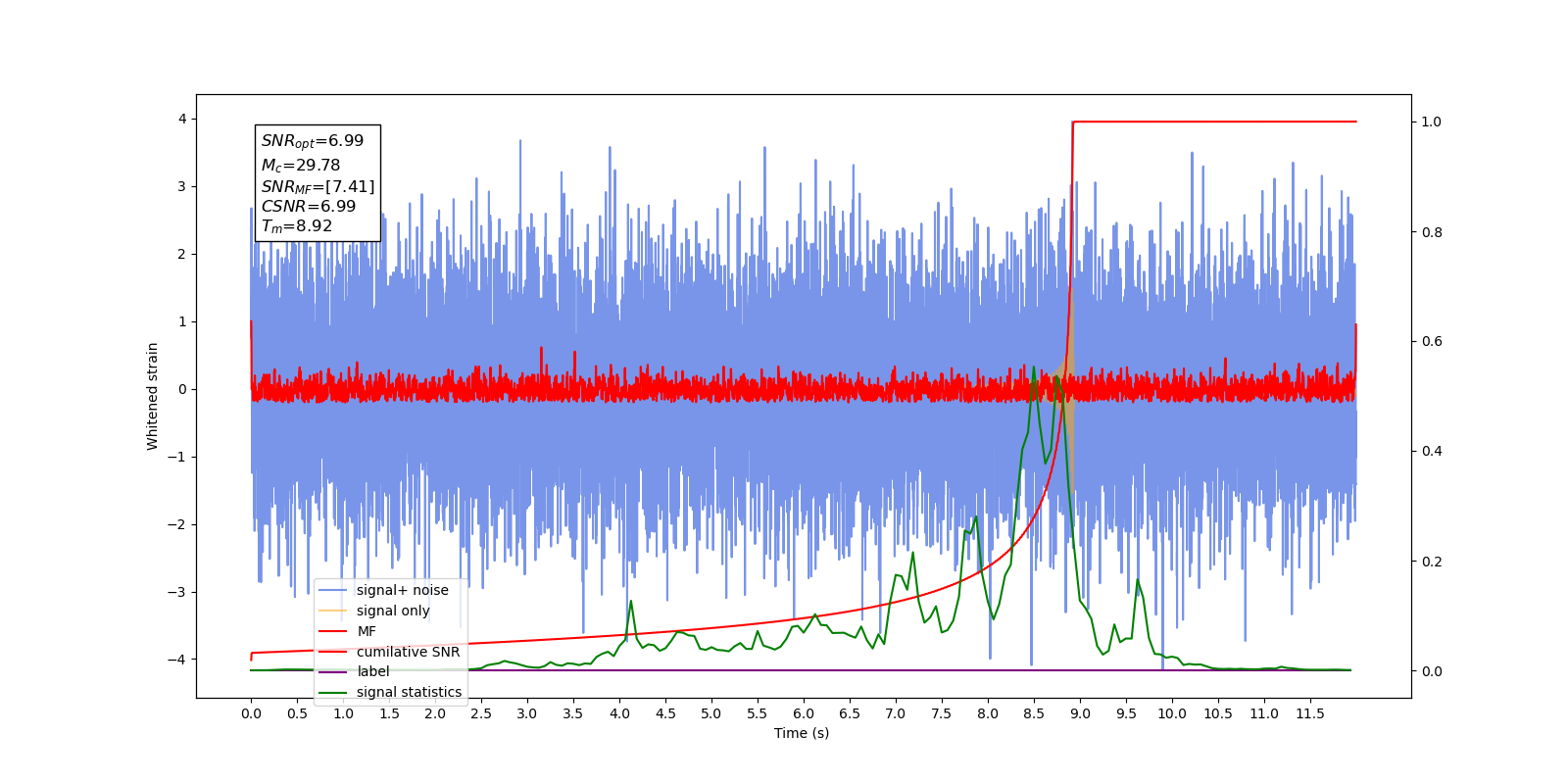Screen dimensions: 1568x784
Task: Click the 3 tick on the strain axis
Action: tap(182, 186)
